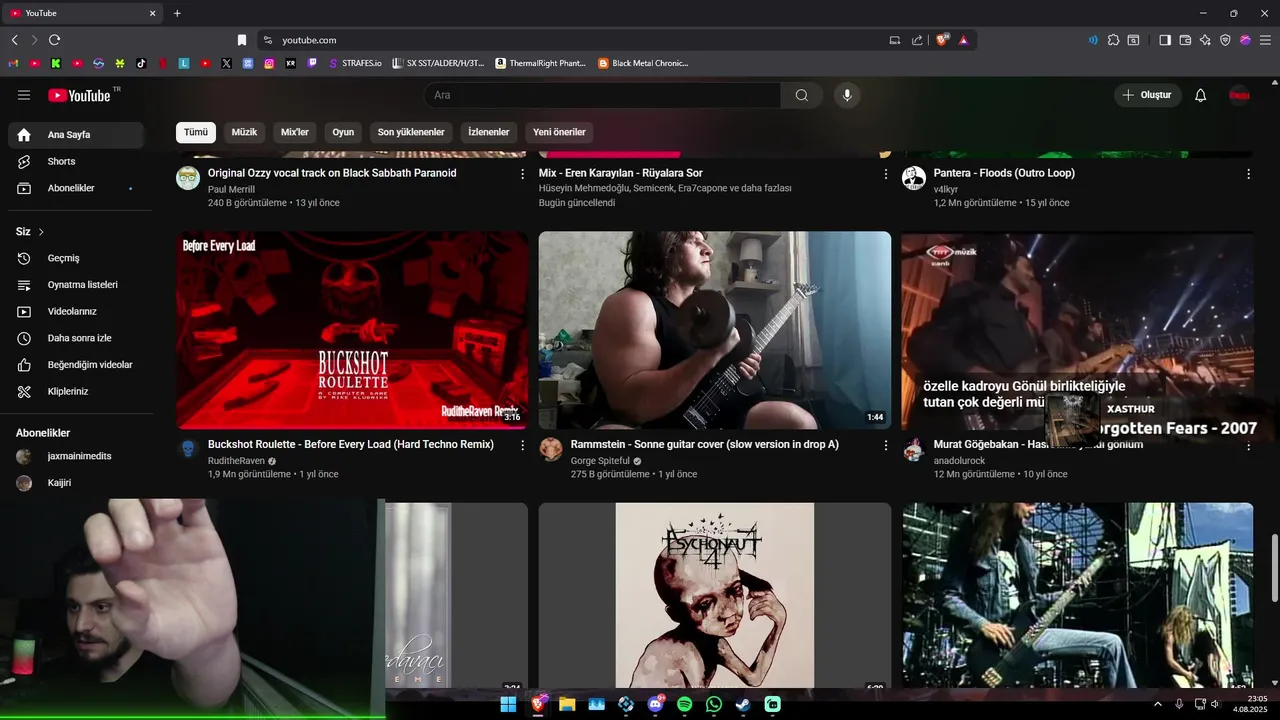Open the Kaijiri subscription channel
This screenshot has height=720, width=1280.
coord(76,483)
